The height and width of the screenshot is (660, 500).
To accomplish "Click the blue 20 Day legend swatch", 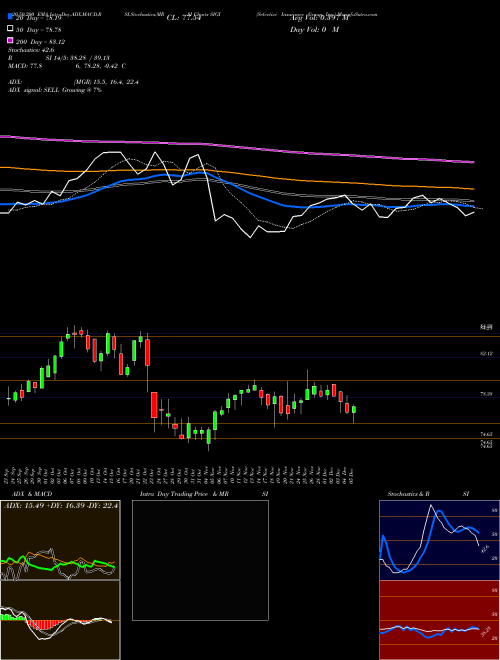I will [x=10, y=17].
